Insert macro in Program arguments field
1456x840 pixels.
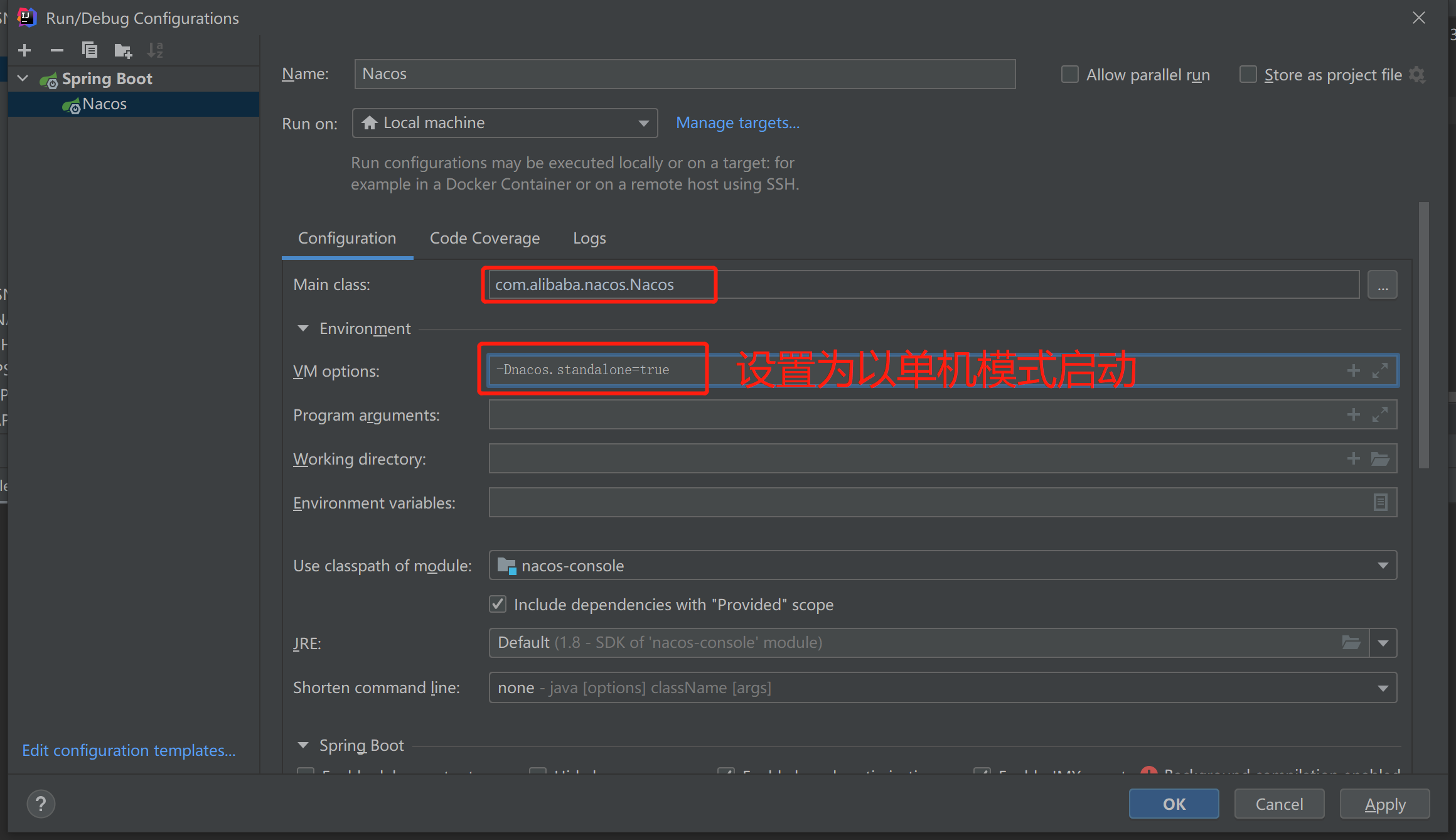pos(1354,414)
